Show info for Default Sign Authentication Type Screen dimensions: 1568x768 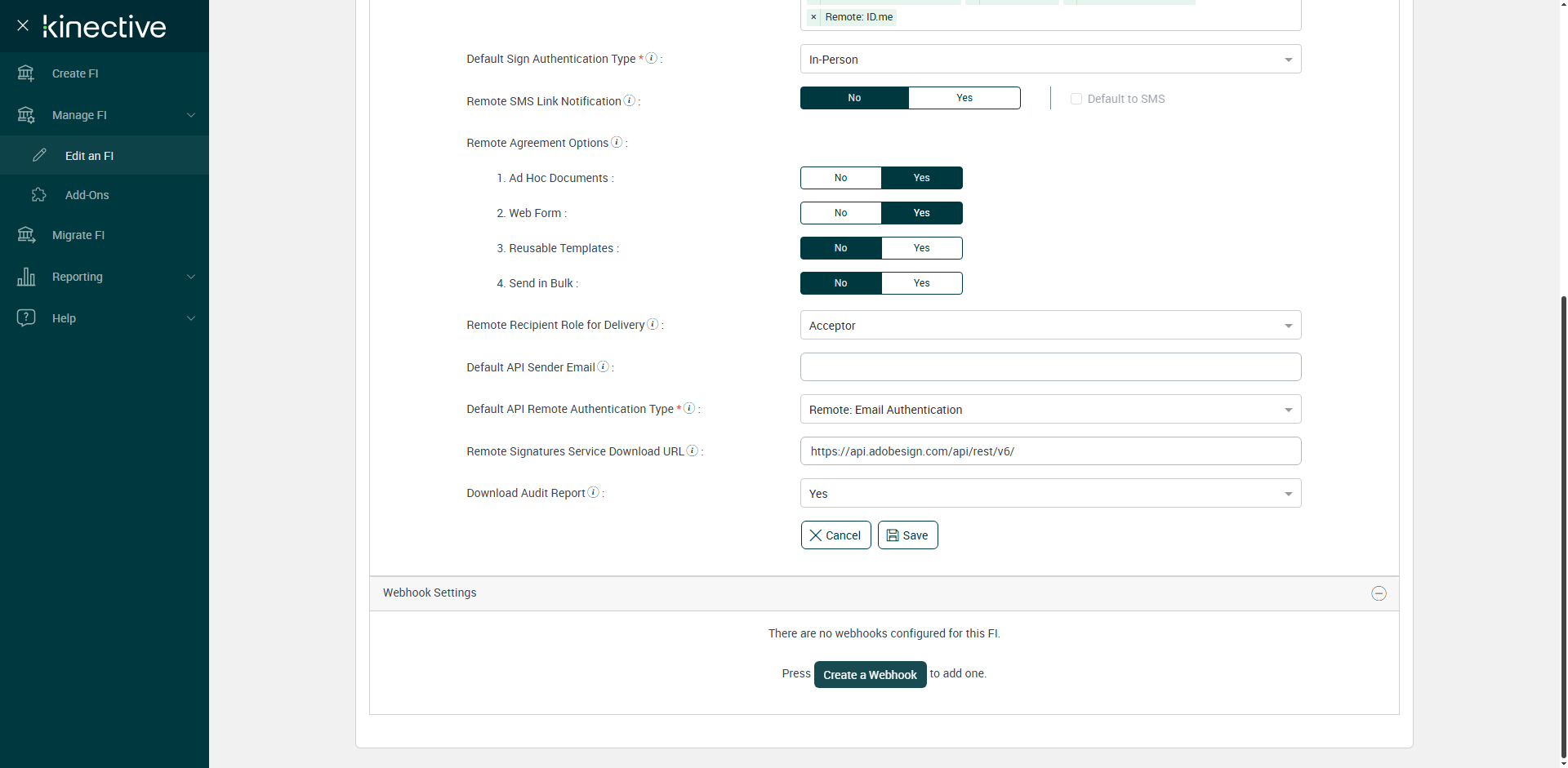click(652, 58)
